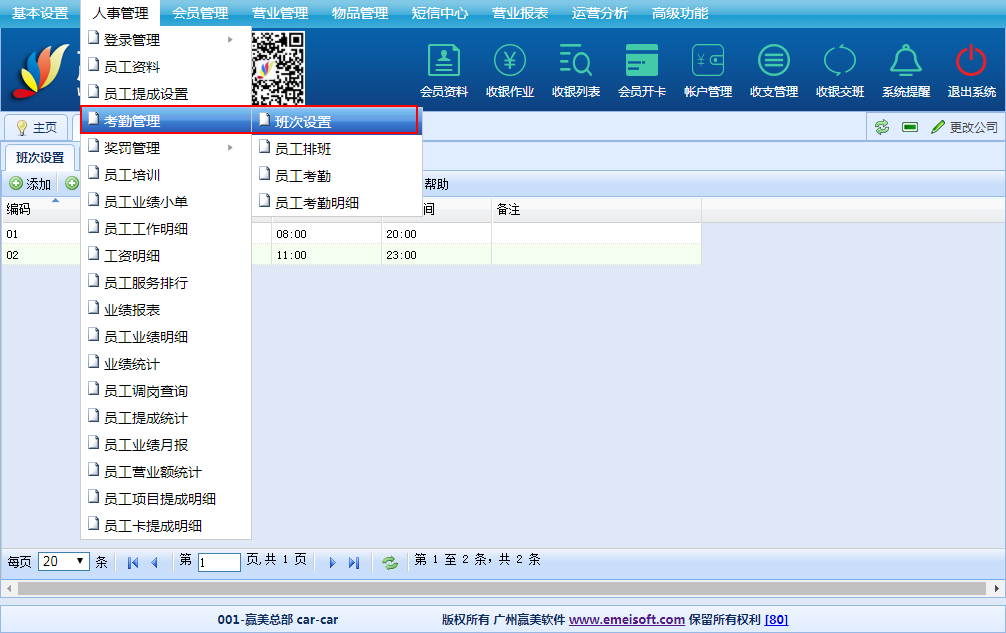Image resolution: width=1006 pixels, height=633 pixels.
Task: Click the 添加 add button
Action: tap(30, 184)
